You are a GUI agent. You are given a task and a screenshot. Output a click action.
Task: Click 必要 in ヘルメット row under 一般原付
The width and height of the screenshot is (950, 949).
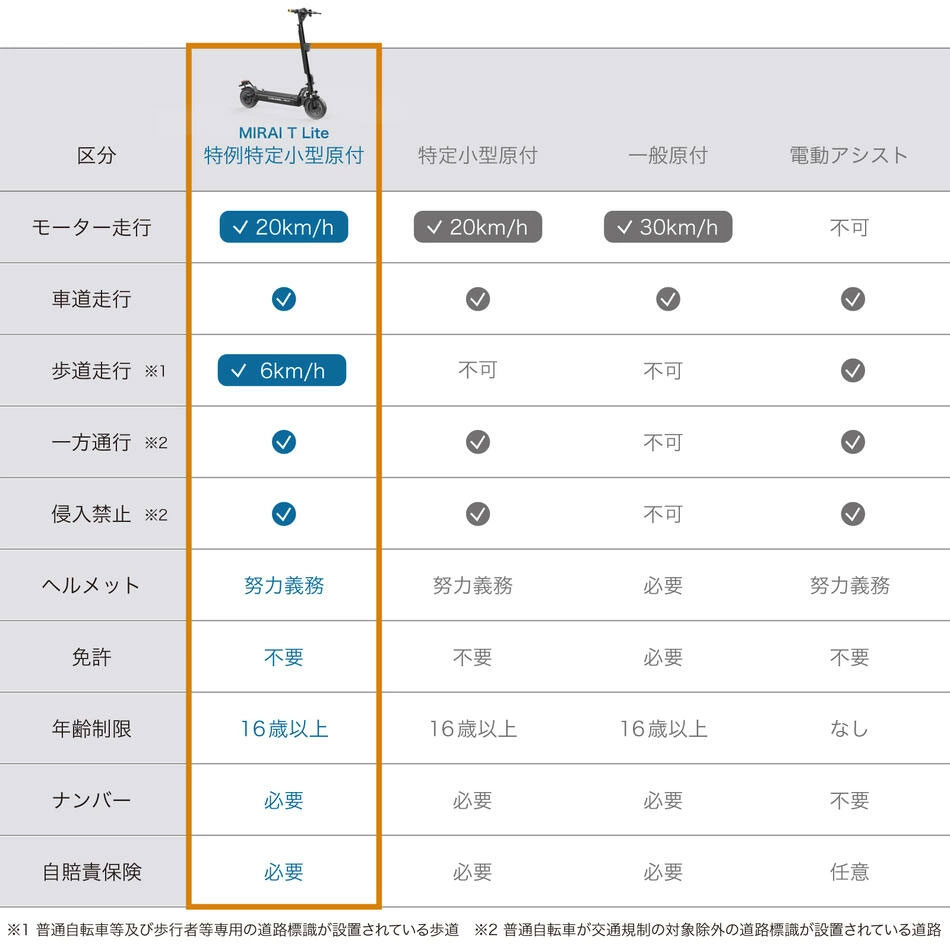[663, 585]
